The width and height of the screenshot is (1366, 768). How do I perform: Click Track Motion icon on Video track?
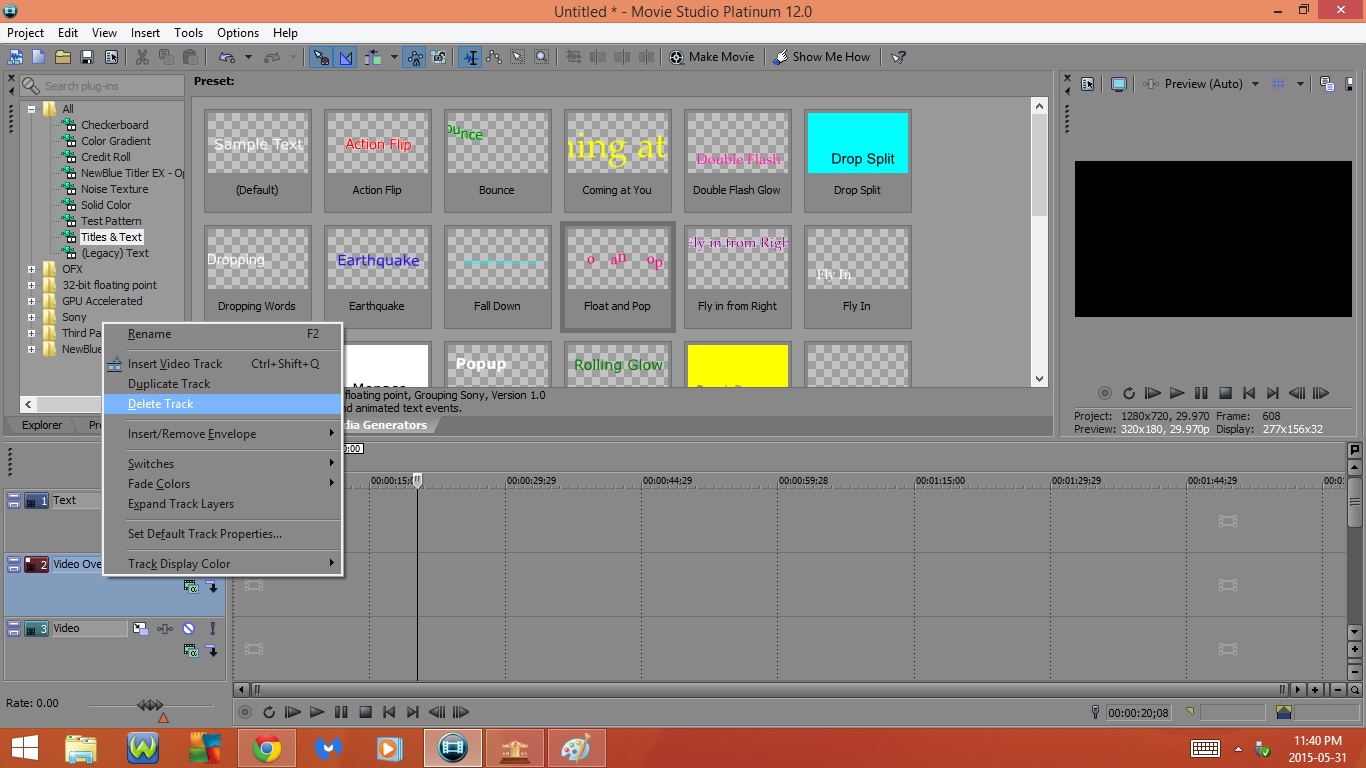point(141,628)
